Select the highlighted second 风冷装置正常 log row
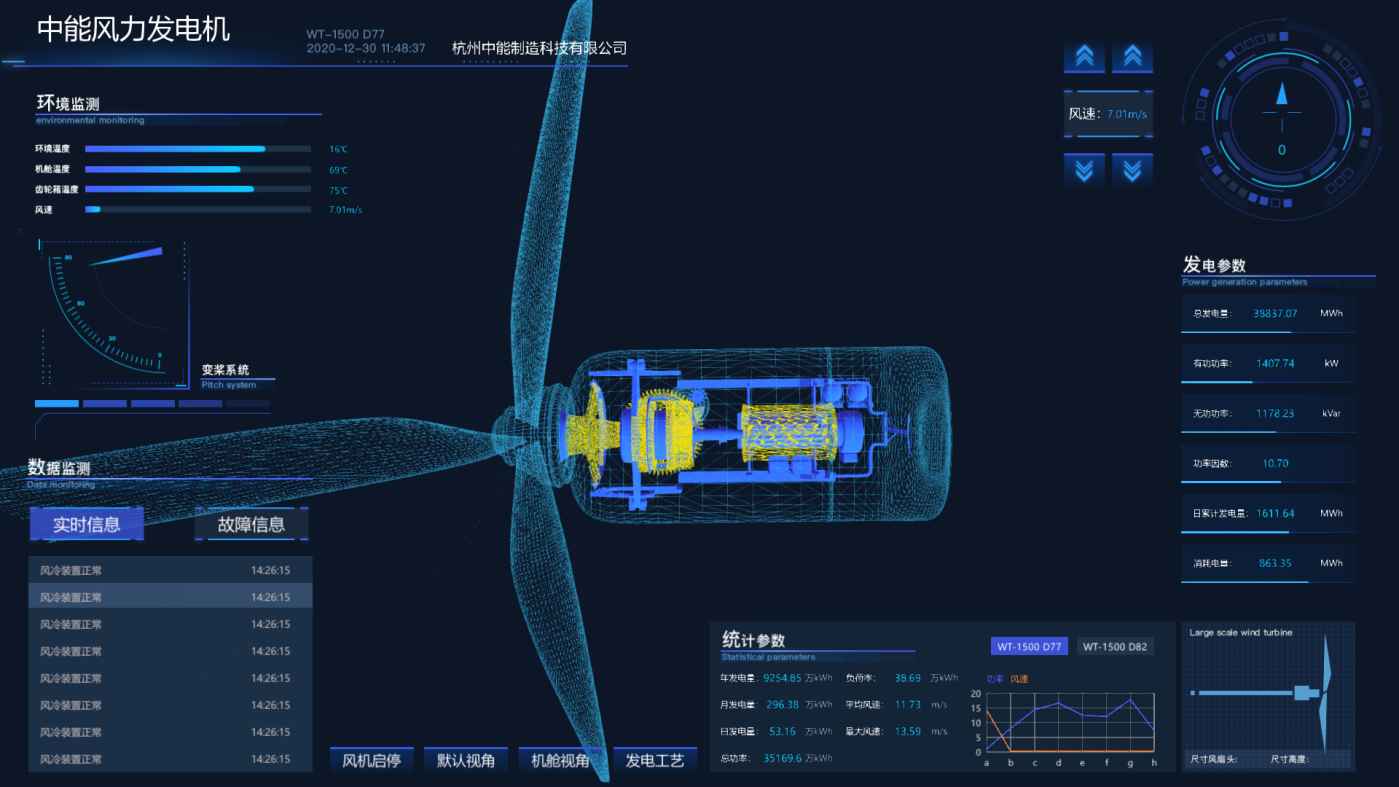The width and height of the screenshot is (1399, 787). click(170, 597)
